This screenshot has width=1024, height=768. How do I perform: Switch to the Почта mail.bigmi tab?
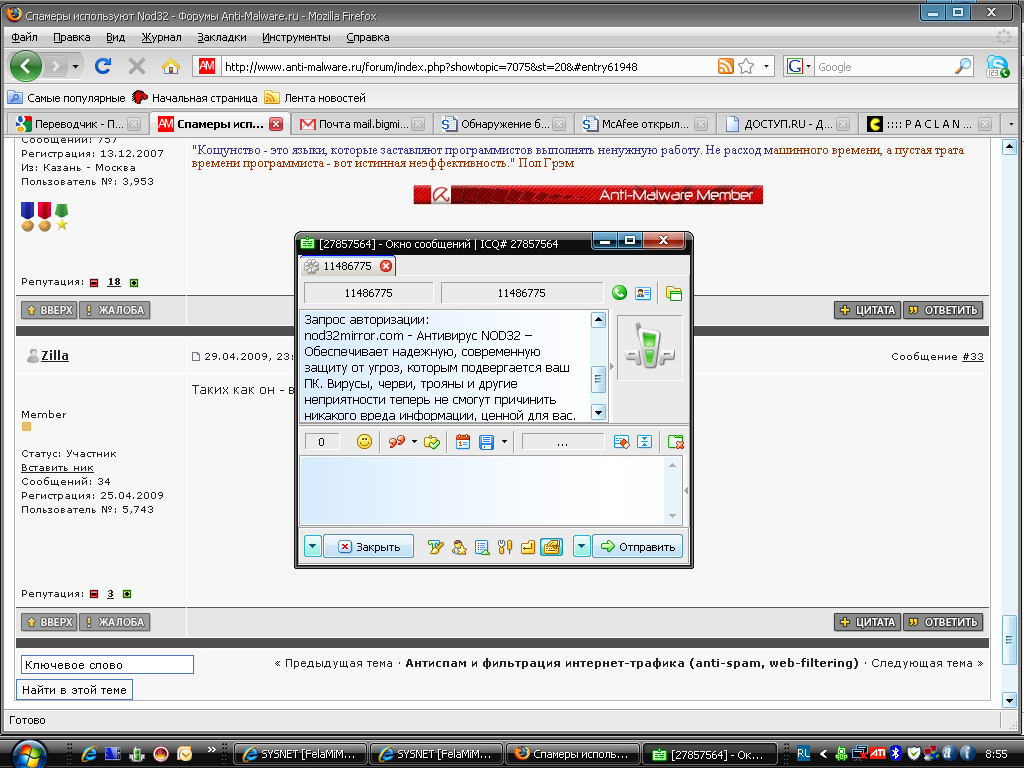tap(361, 123)
